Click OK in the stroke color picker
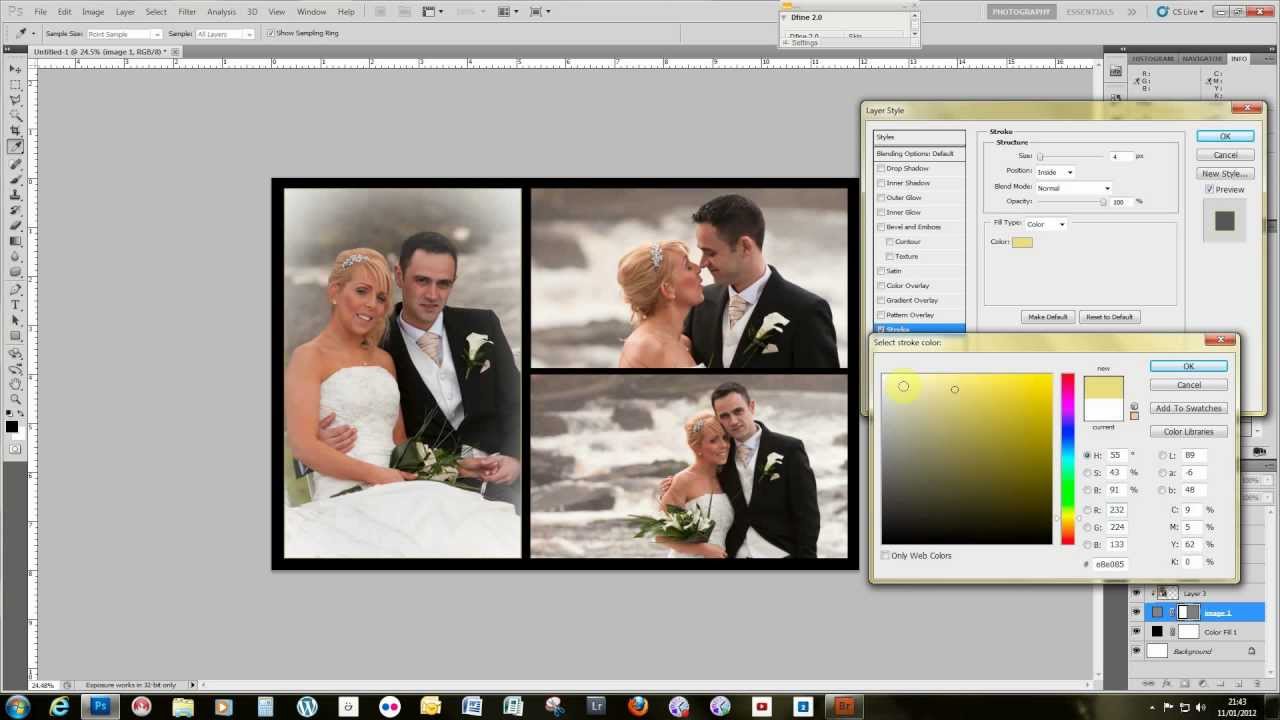This screenshot has height=720, width=1280. tap(1188, 366)
